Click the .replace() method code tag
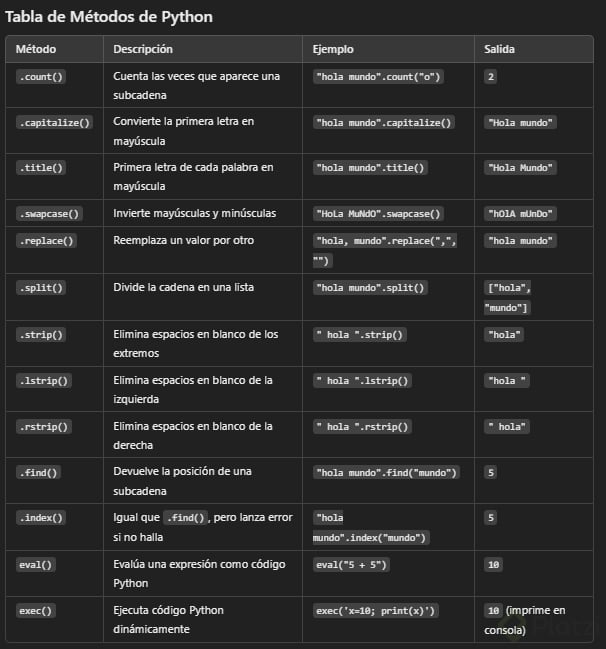 (x=46, y=240)
